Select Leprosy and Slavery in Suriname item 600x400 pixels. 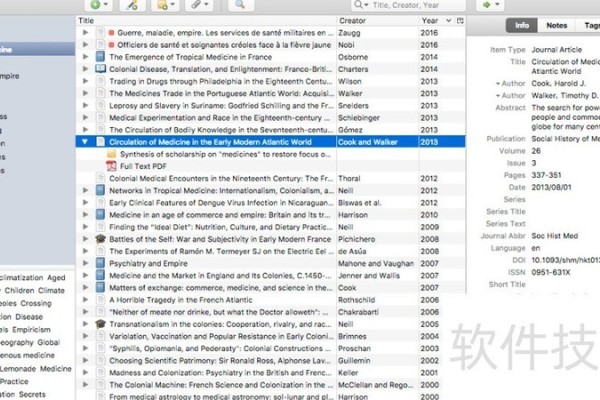tap(271, 106)
